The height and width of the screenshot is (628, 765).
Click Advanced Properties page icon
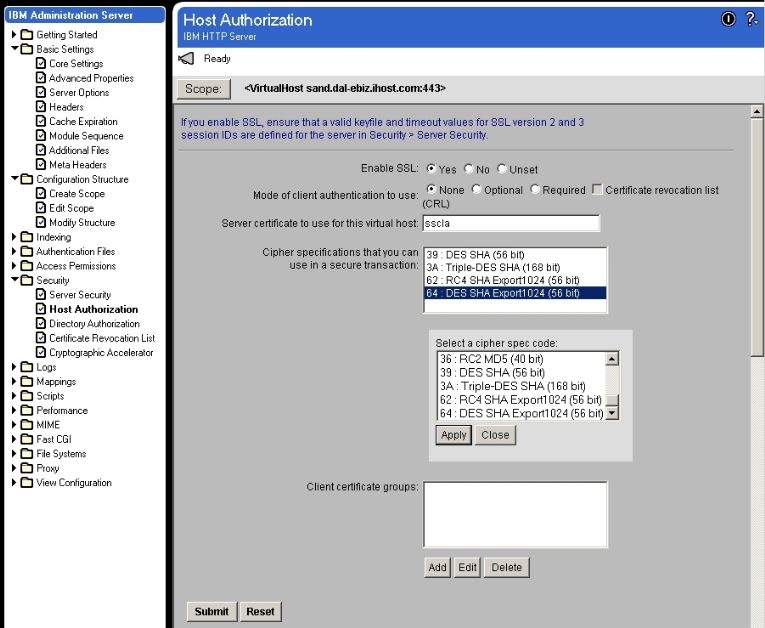(41, 78)
